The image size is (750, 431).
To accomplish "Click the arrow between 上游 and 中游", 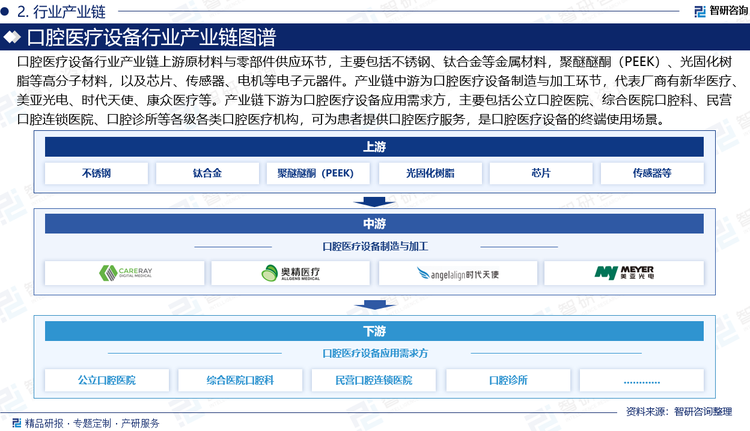I will [374, 201].
